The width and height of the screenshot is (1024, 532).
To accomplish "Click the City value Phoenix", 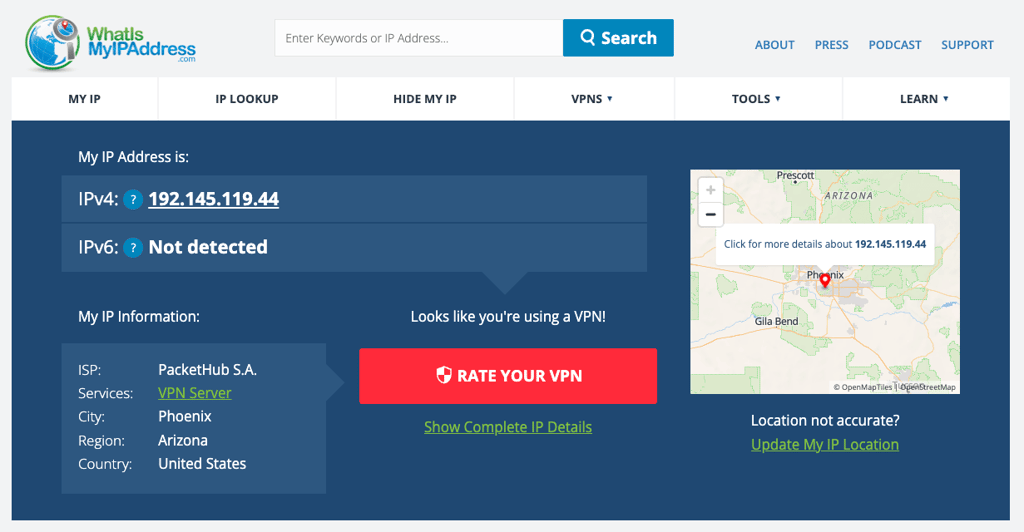I will click(185, 416).
